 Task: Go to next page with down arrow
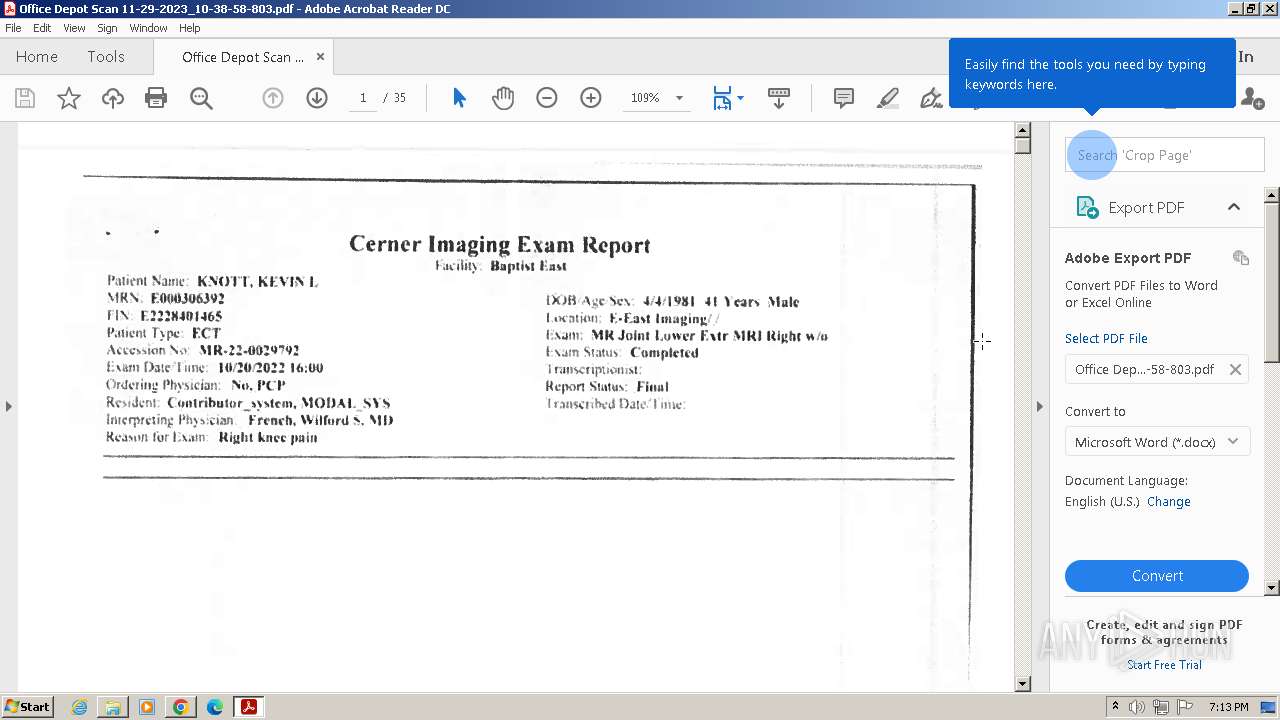pos(317,98)
